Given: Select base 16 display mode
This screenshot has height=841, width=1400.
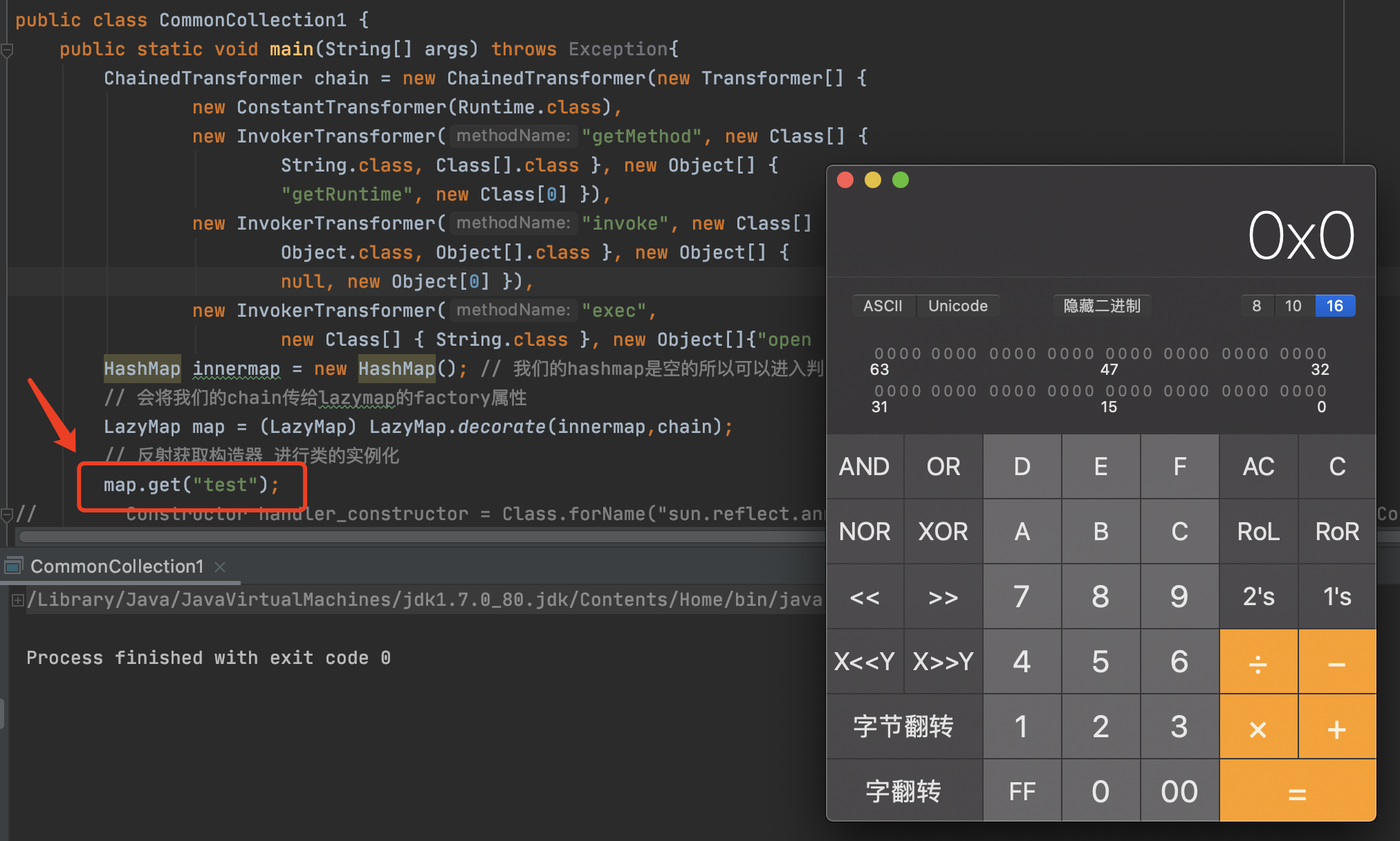Looking at the screenshot, I should (x=1334, y=306).
